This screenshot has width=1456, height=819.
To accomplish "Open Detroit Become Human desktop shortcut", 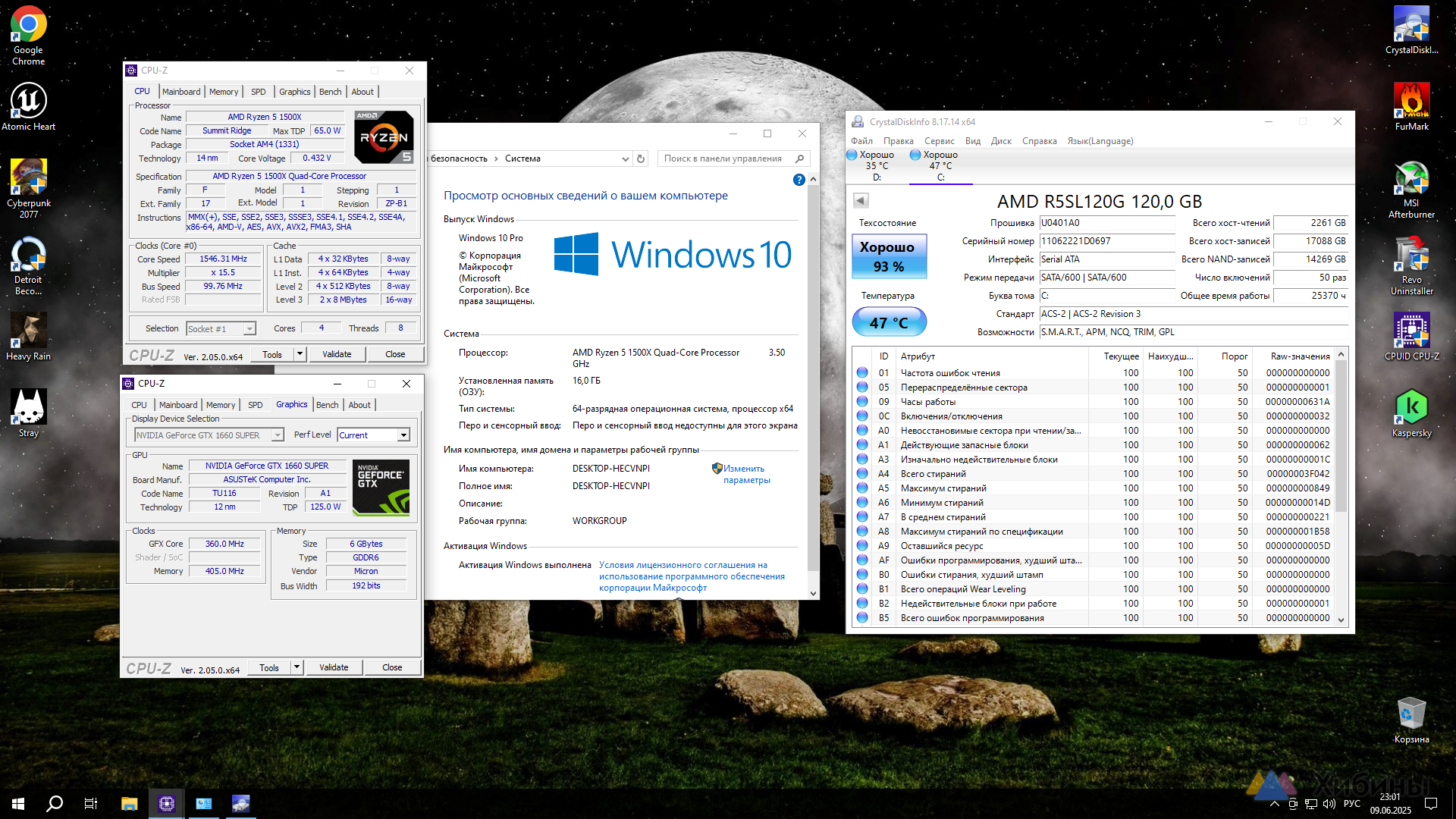I will point(28,265).
